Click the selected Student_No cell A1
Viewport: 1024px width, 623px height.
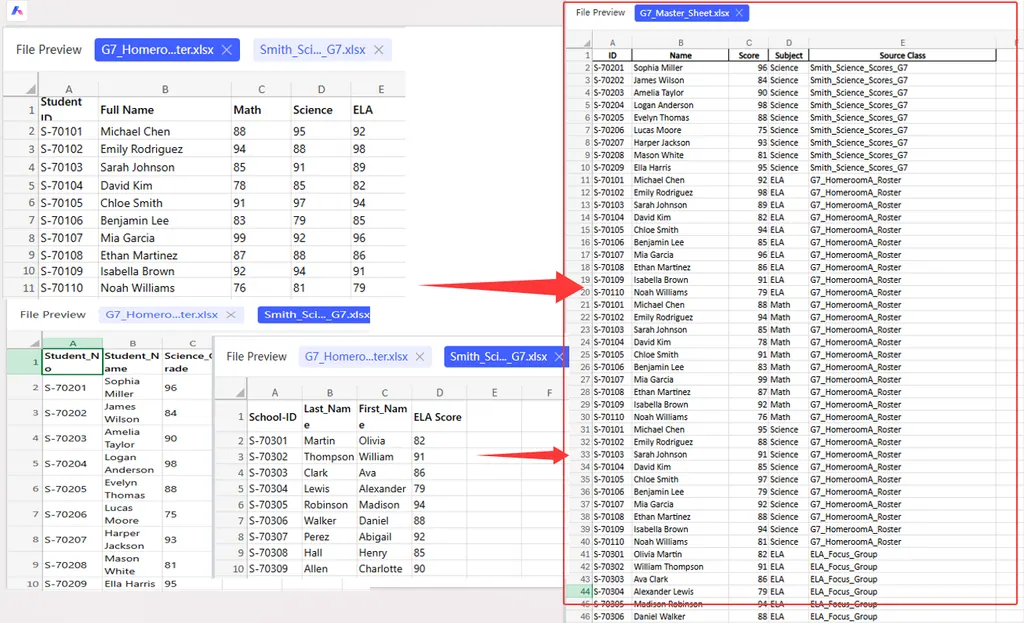72,362
